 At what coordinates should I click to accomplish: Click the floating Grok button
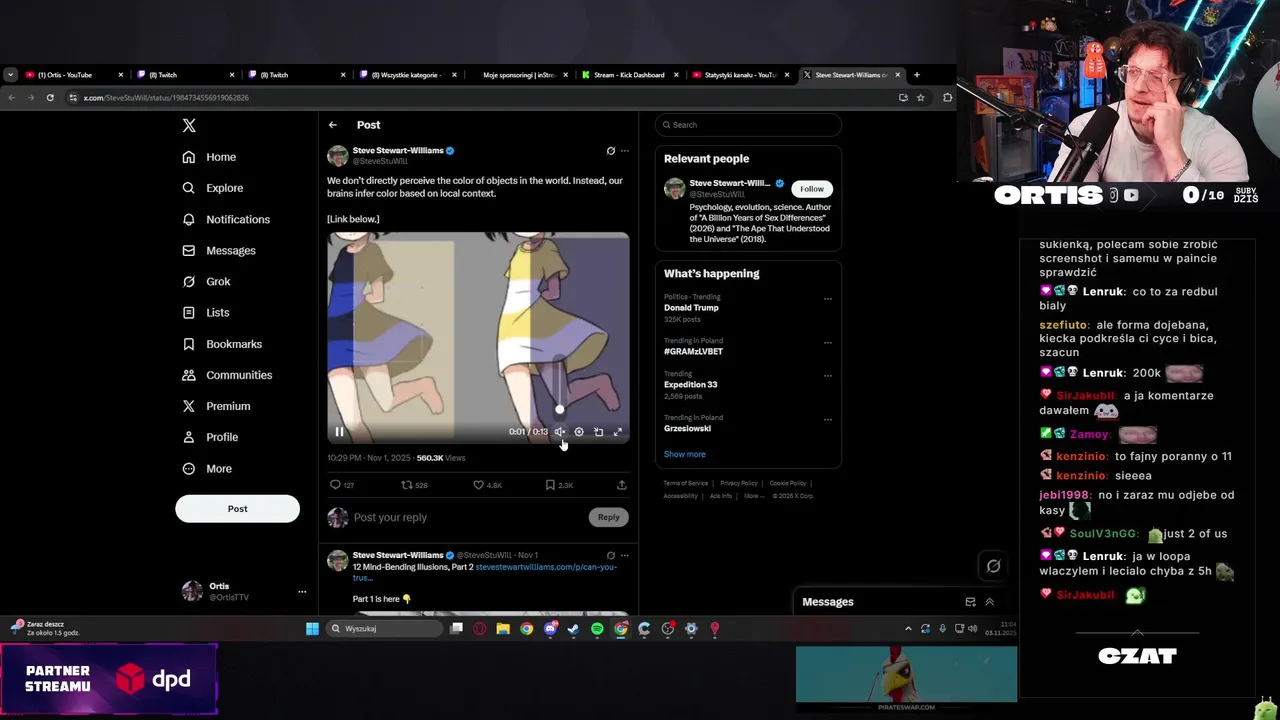click(x=993, y=566)
